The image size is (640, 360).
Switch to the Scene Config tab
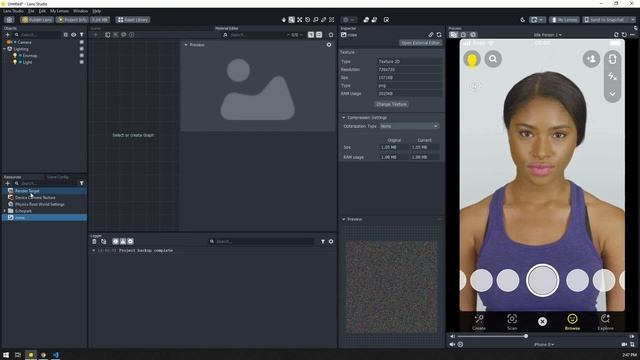(58, 177)
